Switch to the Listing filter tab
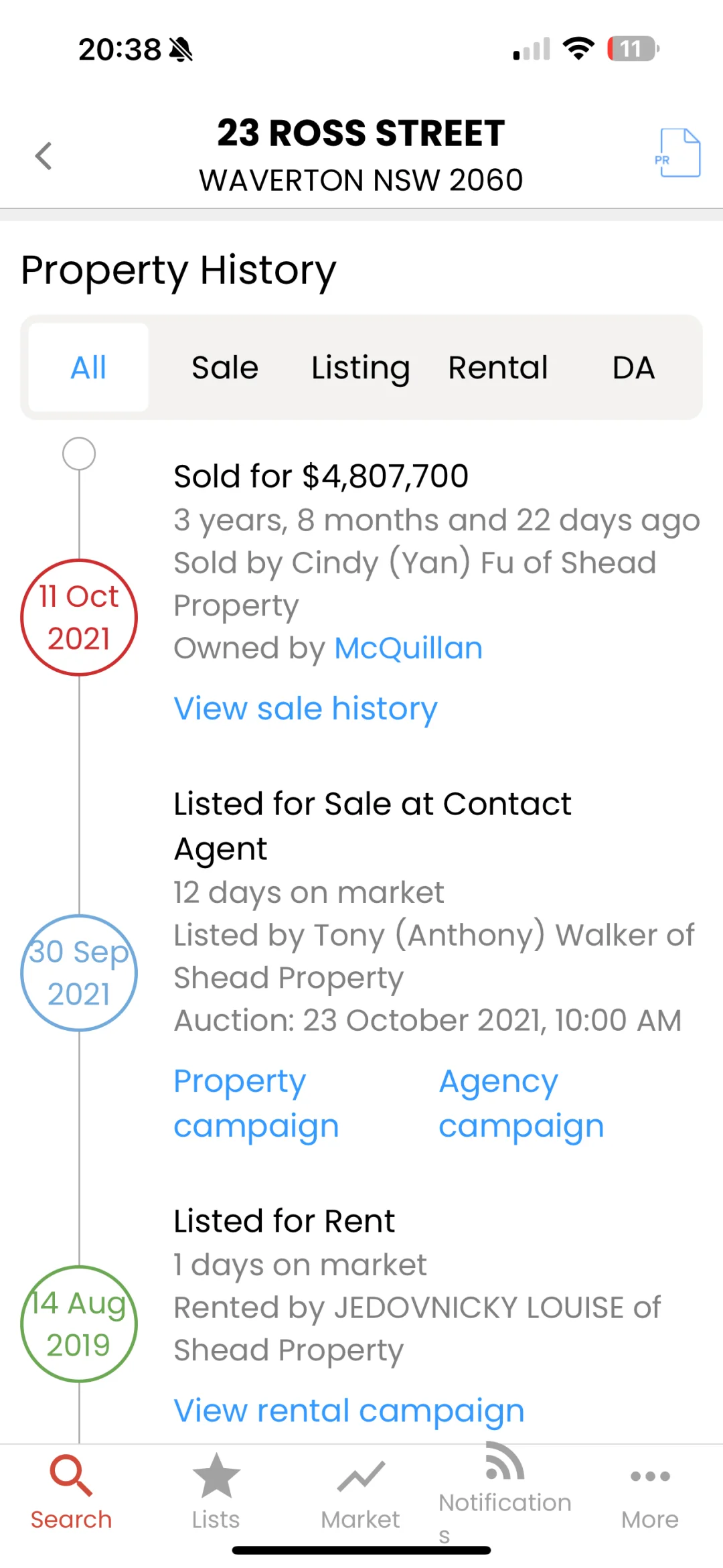 pyautogui.click(x=361, y=367)
